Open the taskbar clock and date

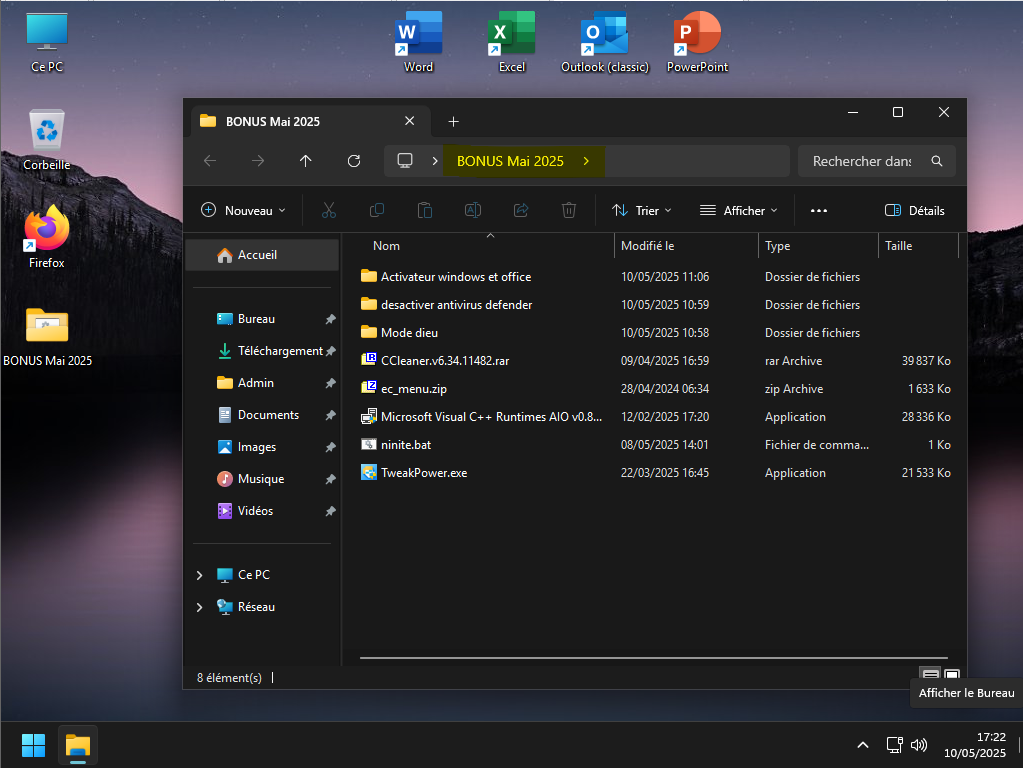[x=975, y=745]
